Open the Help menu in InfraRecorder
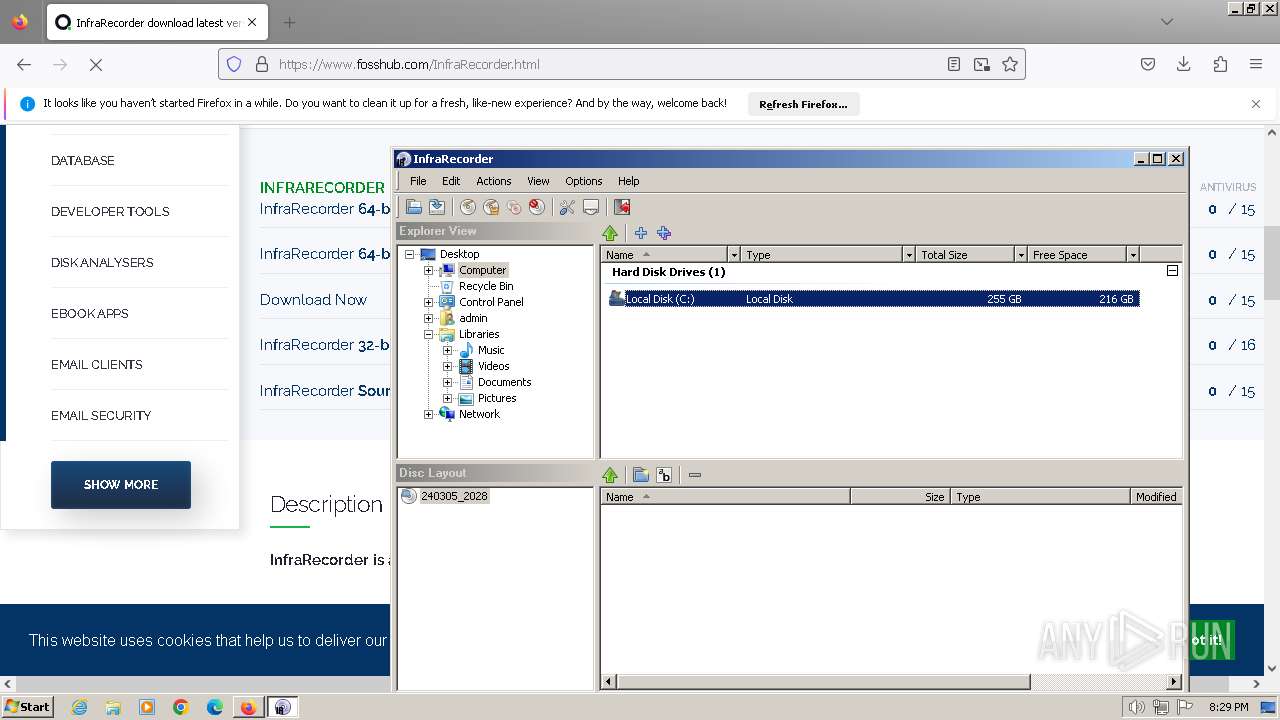 [x=628, y=181]
